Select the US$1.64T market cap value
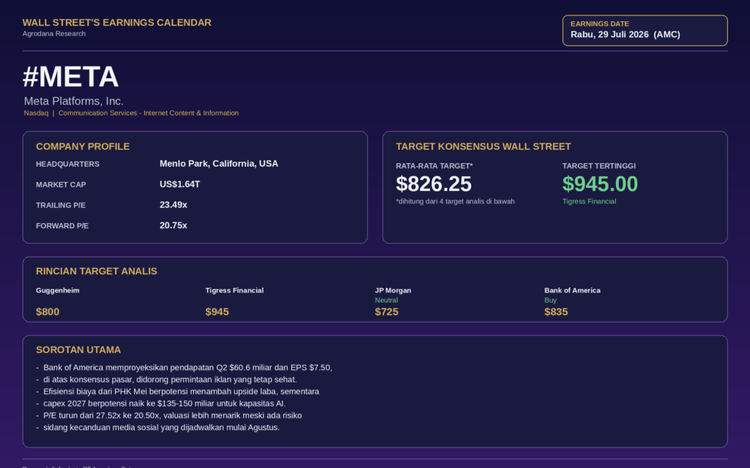 click(180, 184)
